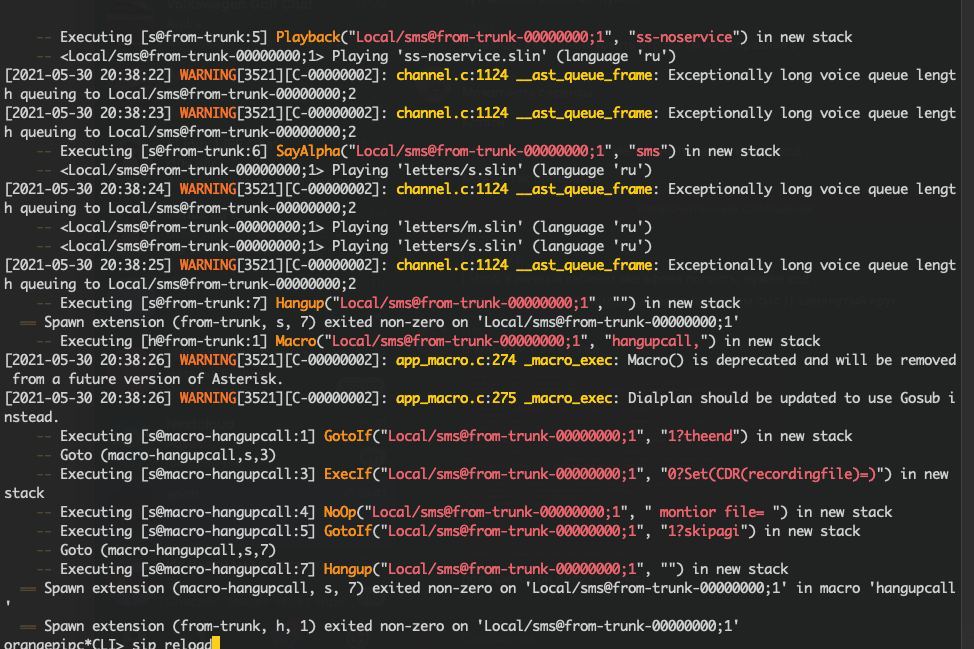974x649 pixels.
Task: Click the 'orangepipc*CLI>' prompt text
Action: click(64, 643)
